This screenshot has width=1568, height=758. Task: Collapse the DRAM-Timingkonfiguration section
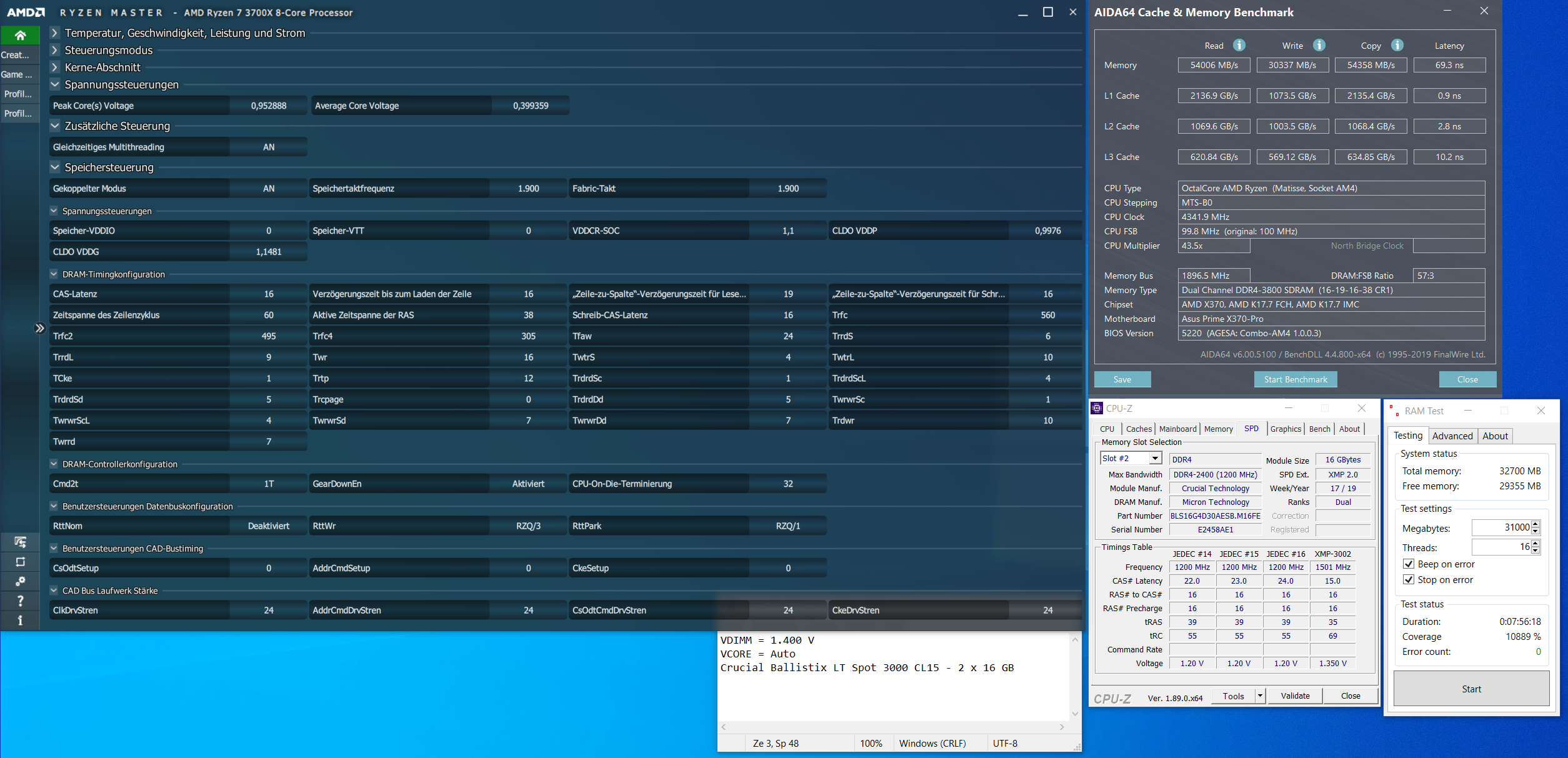(54, 274)
